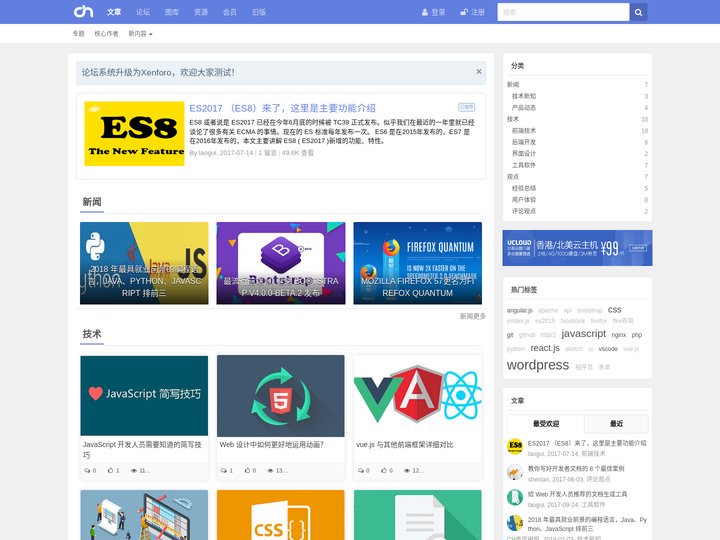The height and width of the screenshot is (540, 720).
Task: Open the 专题 sub-navigation link
Action: click(x=79, y=34)
